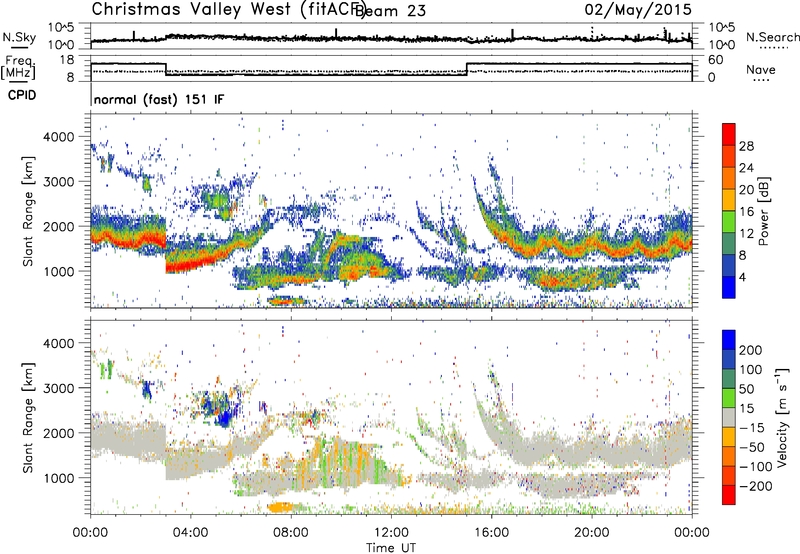Viewport: 800px width, 554px height.
Task: Click the blue velocity patch near 05:00 at 2200 km
Action: pyautogui.click(x=222, y=419)
